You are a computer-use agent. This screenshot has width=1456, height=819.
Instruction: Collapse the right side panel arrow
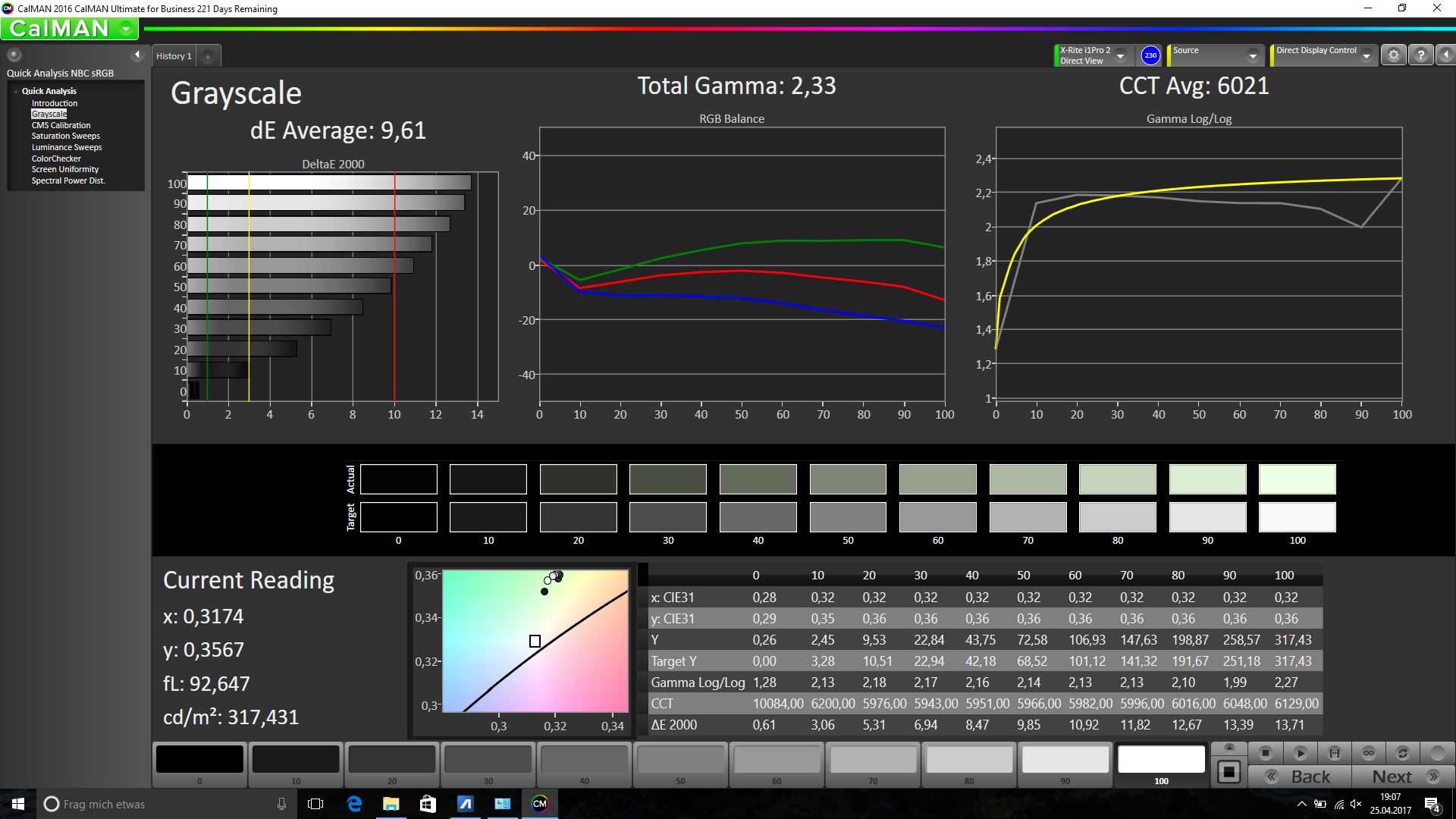[x=1446, y=55]
